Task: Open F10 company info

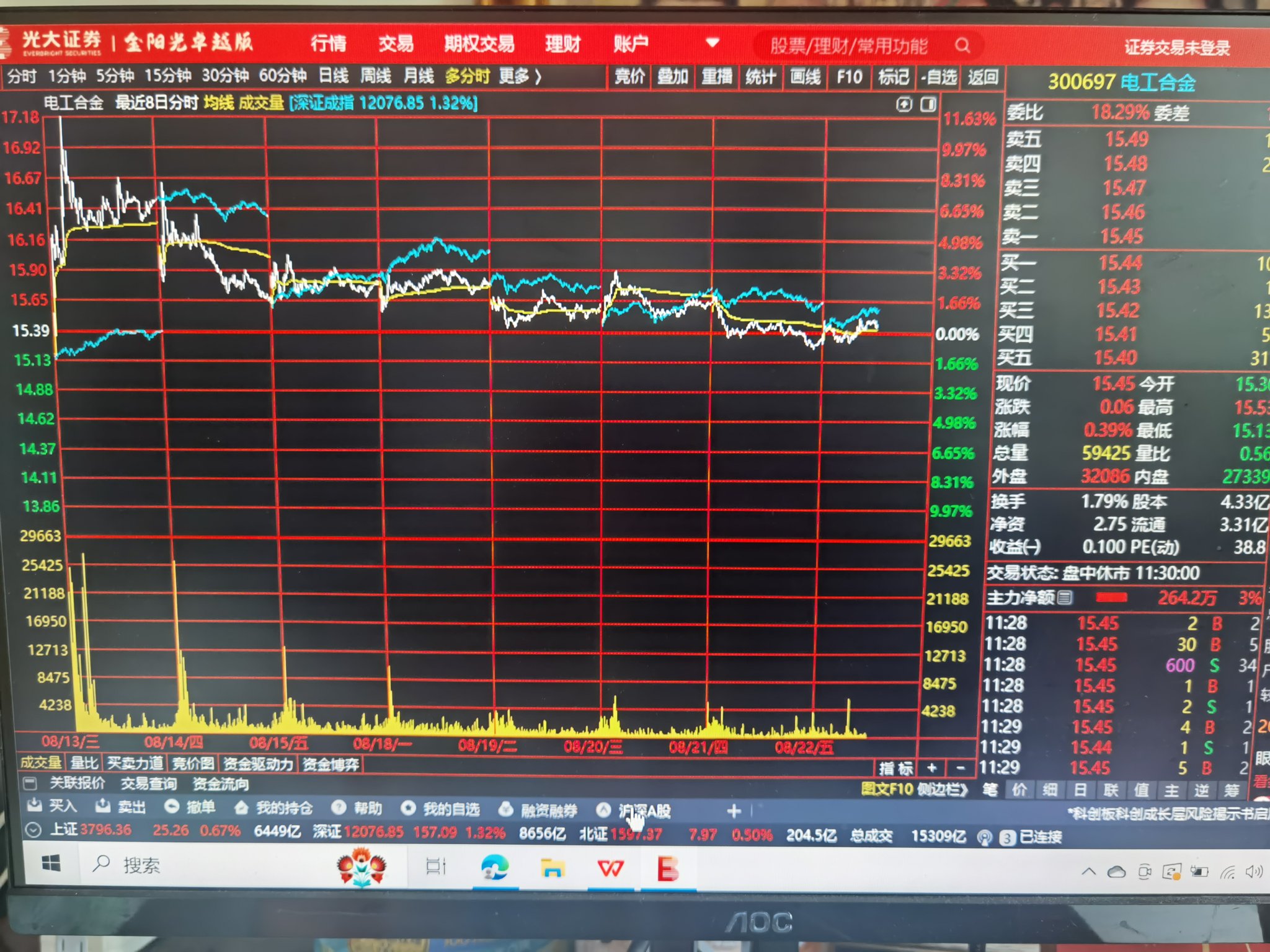Action: coord(850,77)
